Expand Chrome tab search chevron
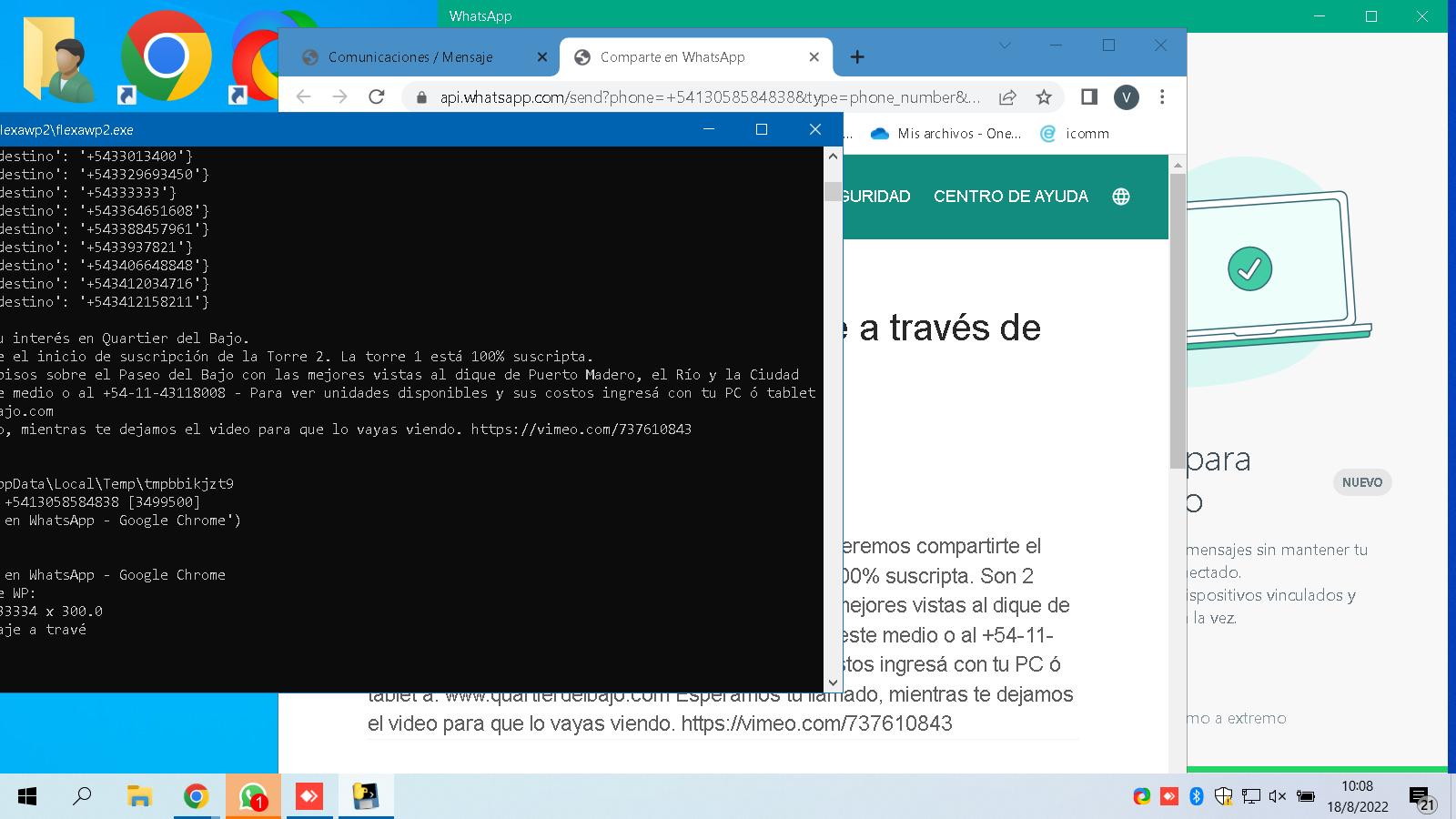Image resolution: width=1456 pixels, height=819 pixels. pyautogui.click(x=1005, y=45)
